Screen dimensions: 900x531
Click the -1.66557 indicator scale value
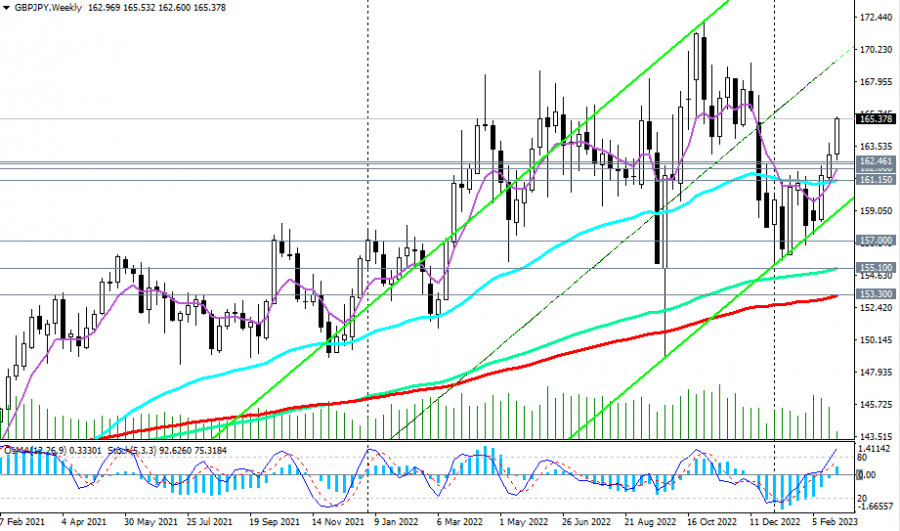pyautogui.click(x=875, y=506)
